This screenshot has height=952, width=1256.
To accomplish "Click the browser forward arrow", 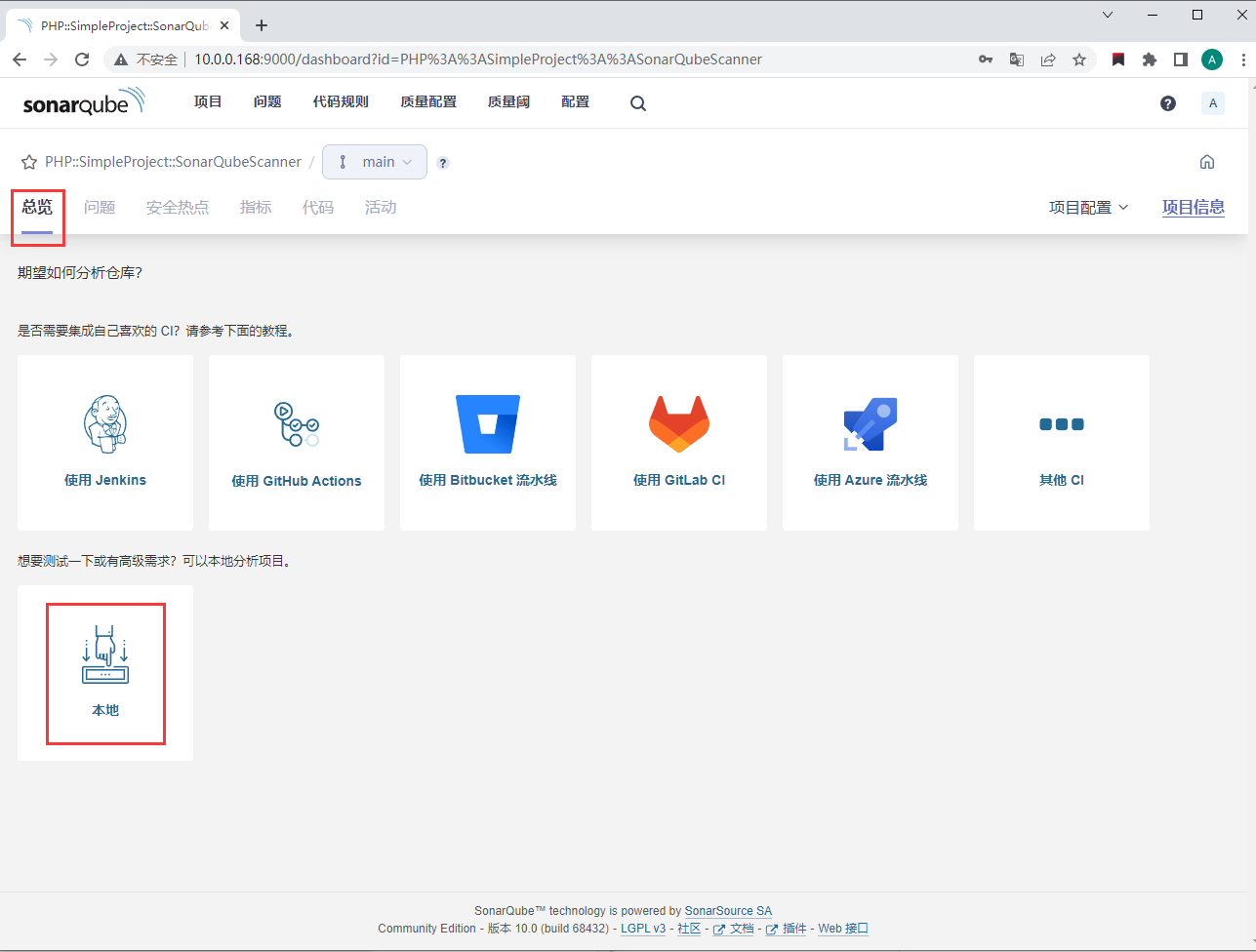I will tap(51, 59).
